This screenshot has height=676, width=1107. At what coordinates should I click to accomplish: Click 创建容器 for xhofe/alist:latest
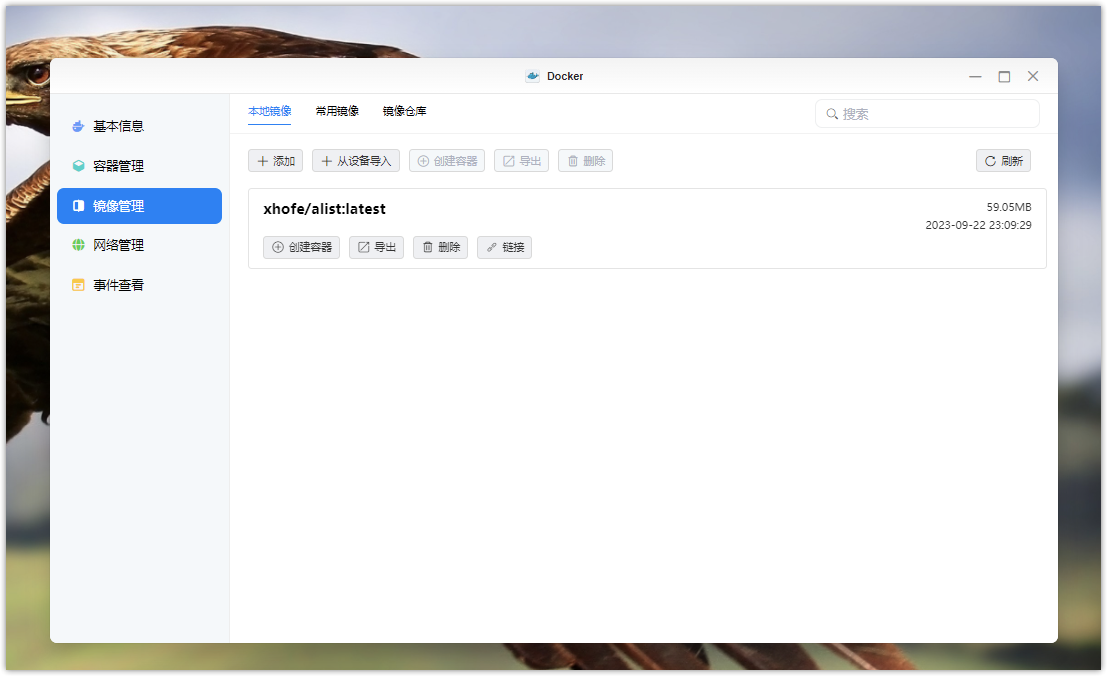click(301, 247)
